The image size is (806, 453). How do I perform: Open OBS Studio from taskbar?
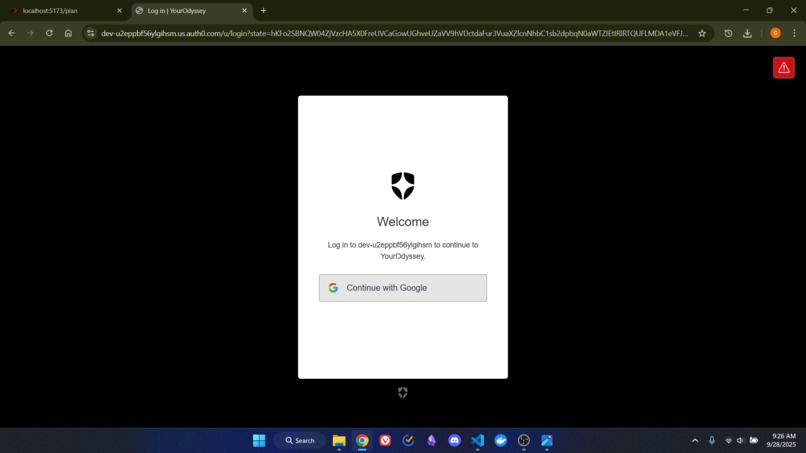[524, 441]
